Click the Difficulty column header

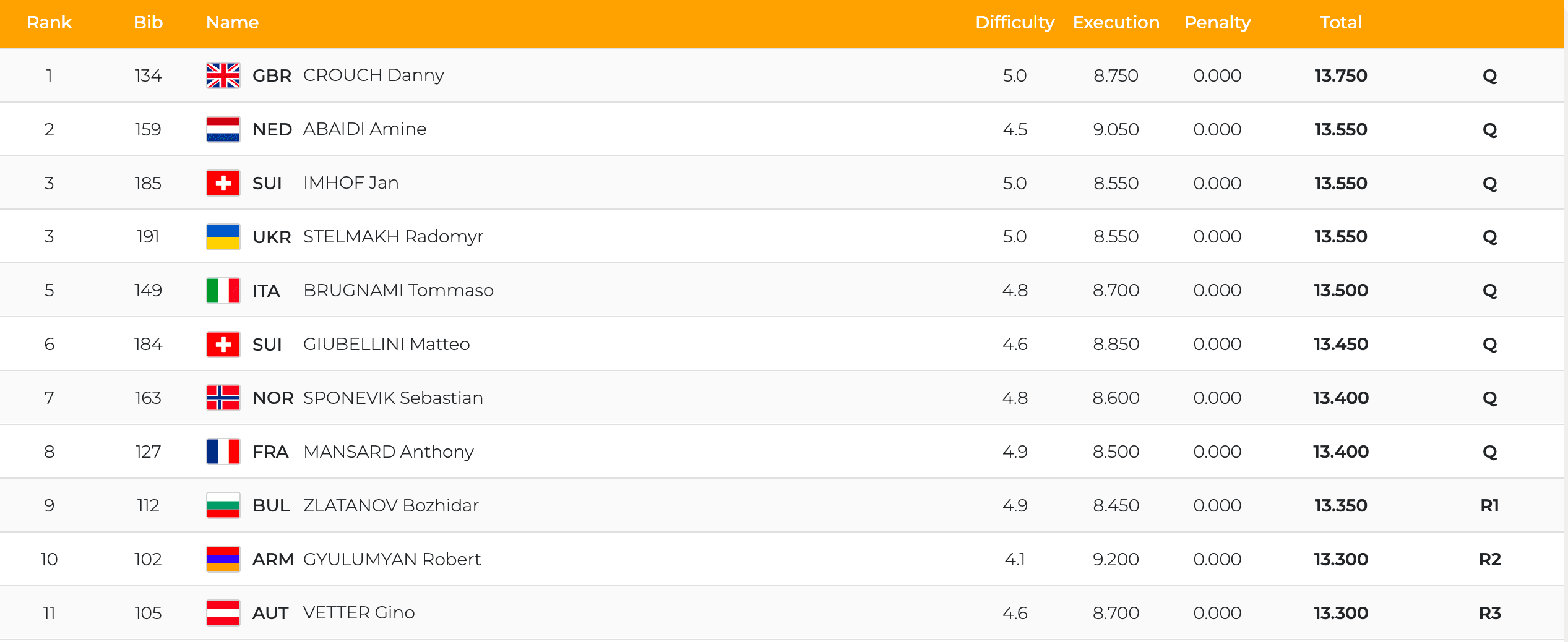click(x=1014, y=22)
